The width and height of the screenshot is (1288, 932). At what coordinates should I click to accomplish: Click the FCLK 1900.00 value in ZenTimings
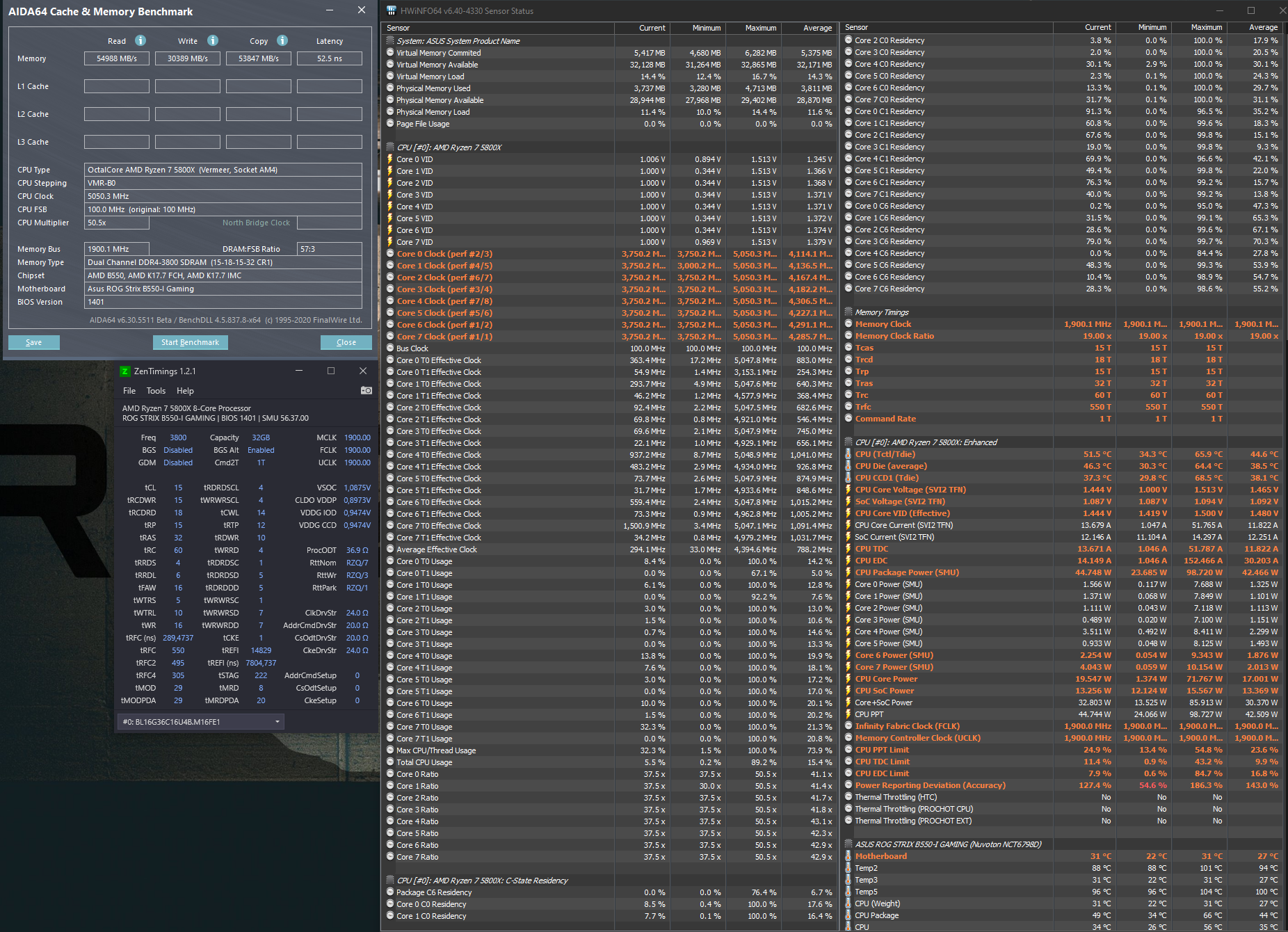pos(357,450)
